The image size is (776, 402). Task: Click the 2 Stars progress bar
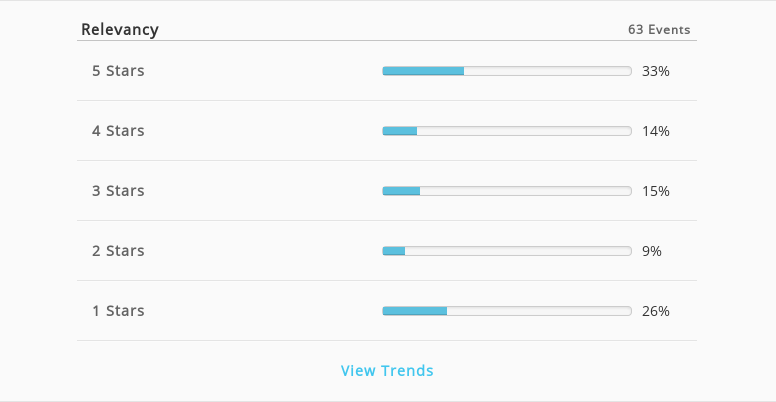(x=507, y=251)
